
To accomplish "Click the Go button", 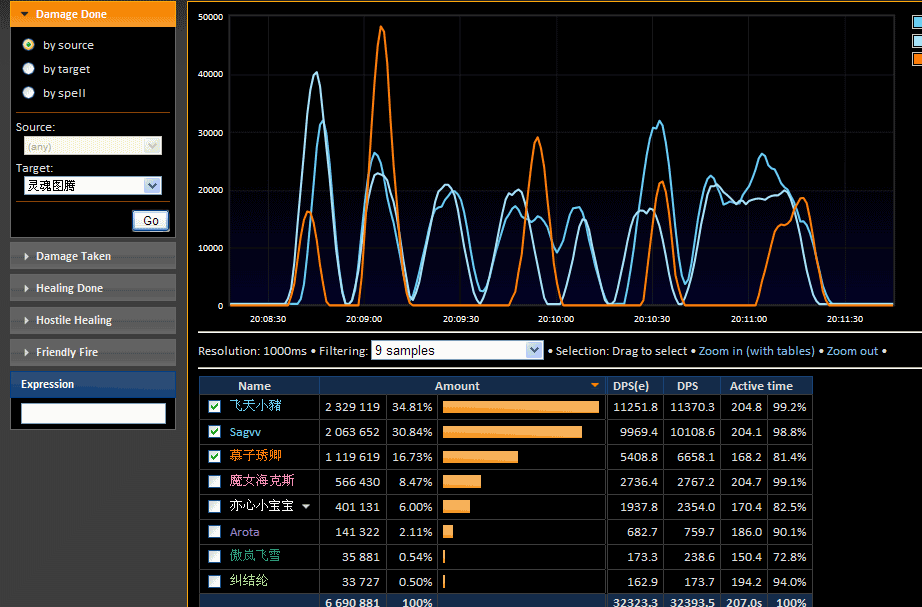I will tap(151, 221).
